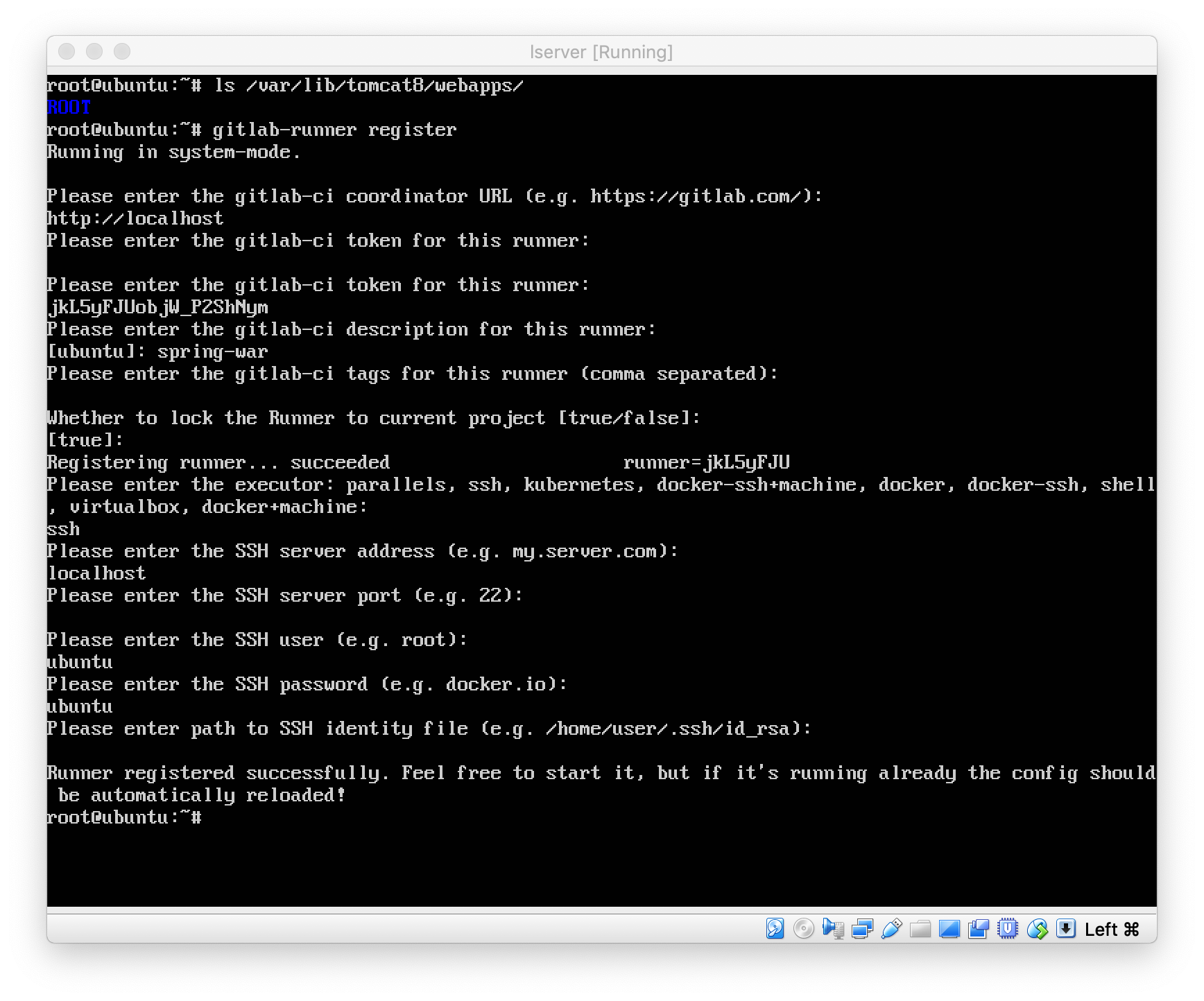Select ubuntu entered as the SSH user

pyautogui.click(x=80, y=662)
